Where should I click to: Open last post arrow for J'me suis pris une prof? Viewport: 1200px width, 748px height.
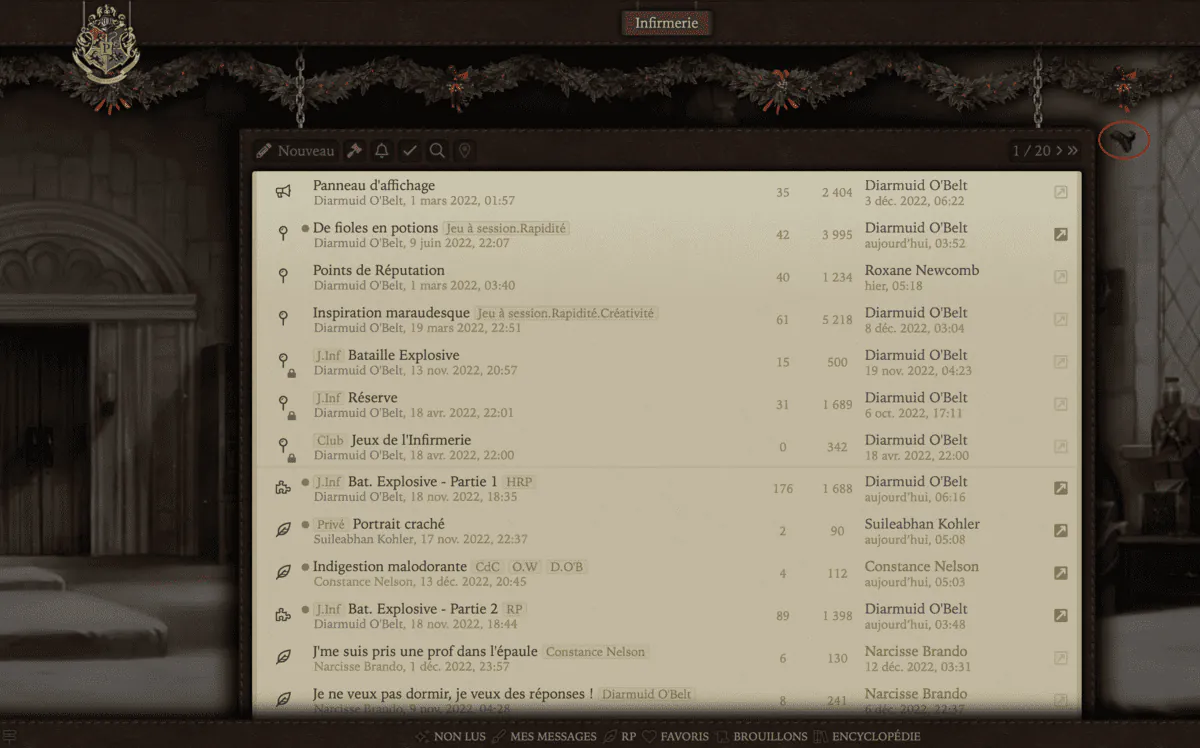point(1061,658)
